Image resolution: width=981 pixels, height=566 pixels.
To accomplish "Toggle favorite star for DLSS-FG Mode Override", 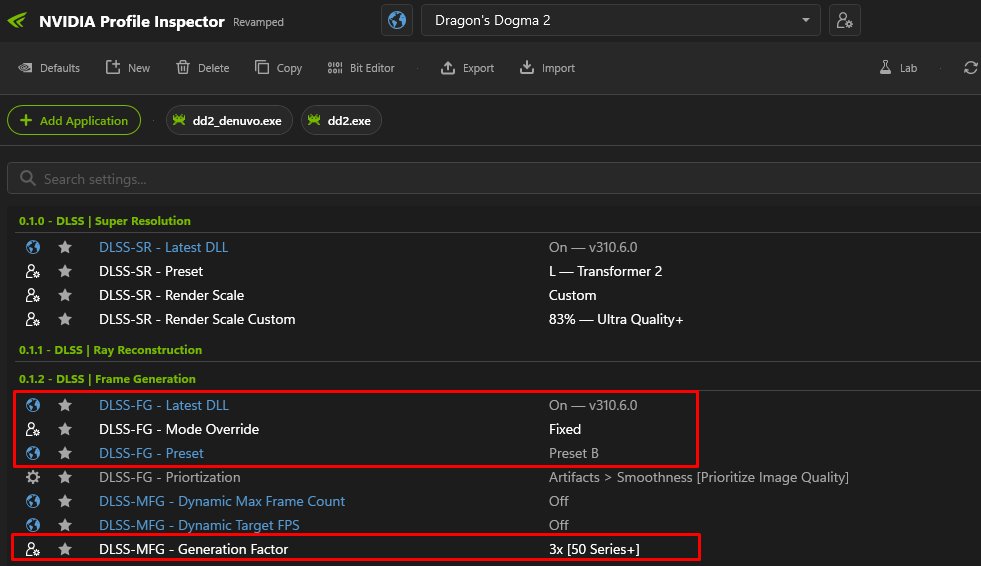I will pyautogui.click(x=65, y=429).
